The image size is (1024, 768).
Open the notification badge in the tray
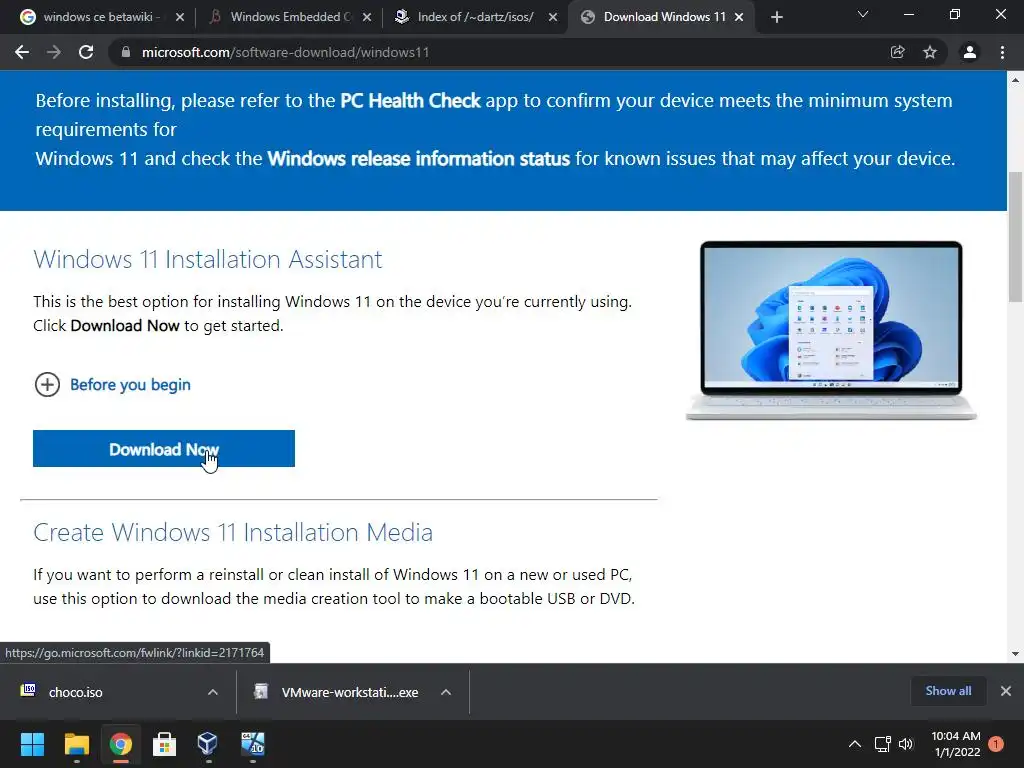996,744
